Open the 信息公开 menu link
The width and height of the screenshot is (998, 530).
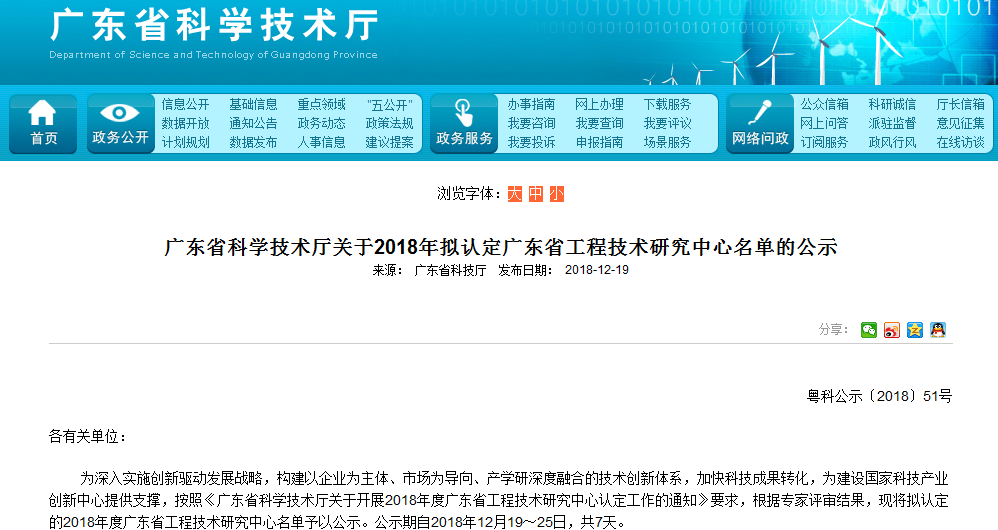[x=185, y=104]
